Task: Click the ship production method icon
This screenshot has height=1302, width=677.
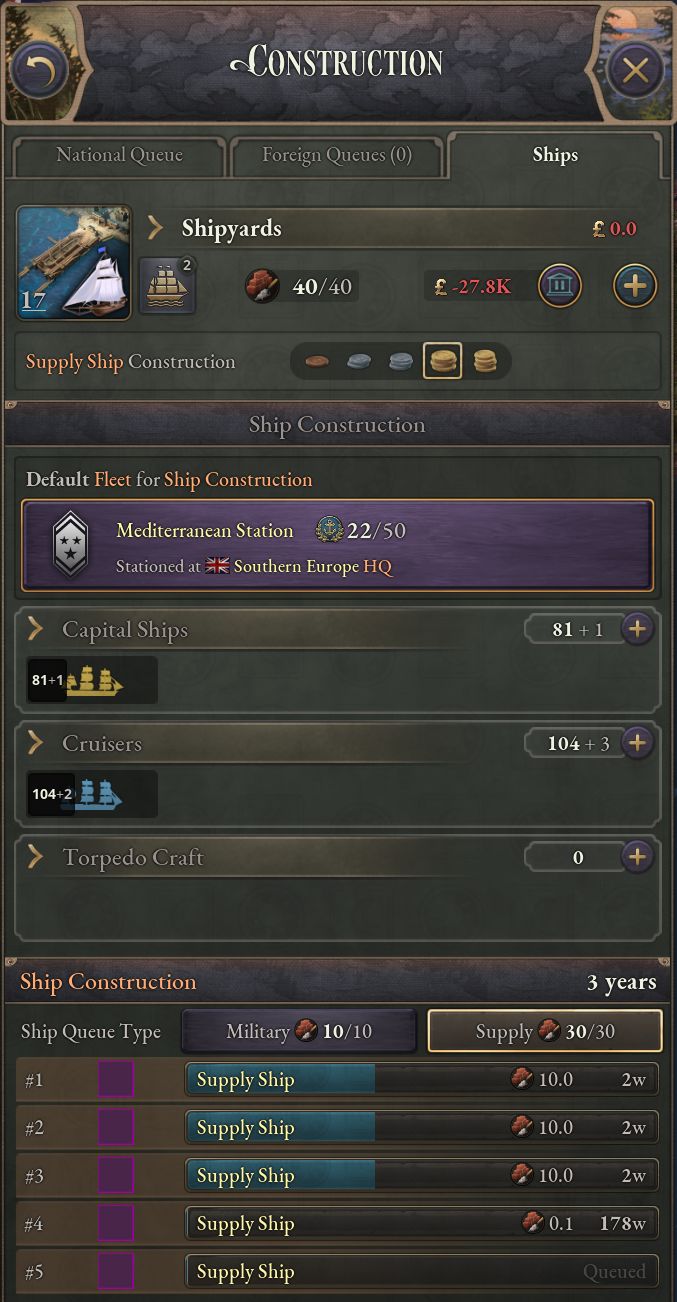Action: pyautogui.click(x=167, y=285)
